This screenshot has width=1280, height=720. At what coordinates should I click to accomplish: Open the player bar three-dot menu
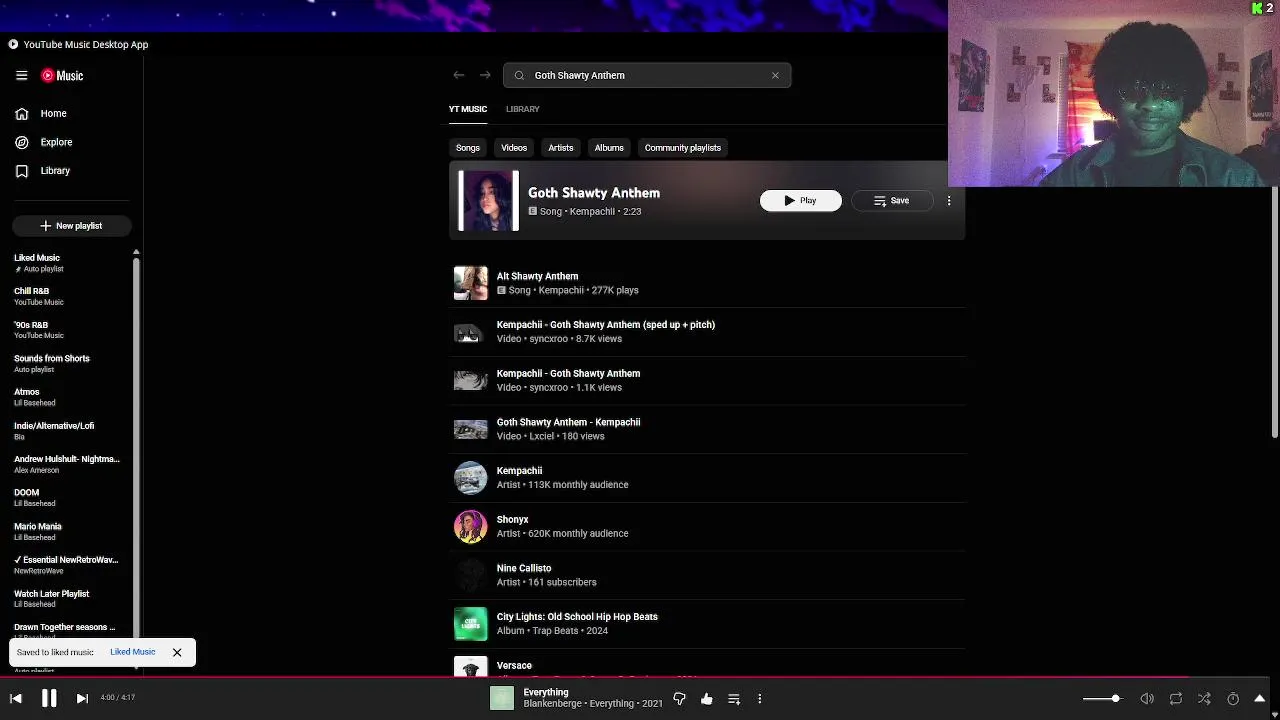(x=760, y=699)
